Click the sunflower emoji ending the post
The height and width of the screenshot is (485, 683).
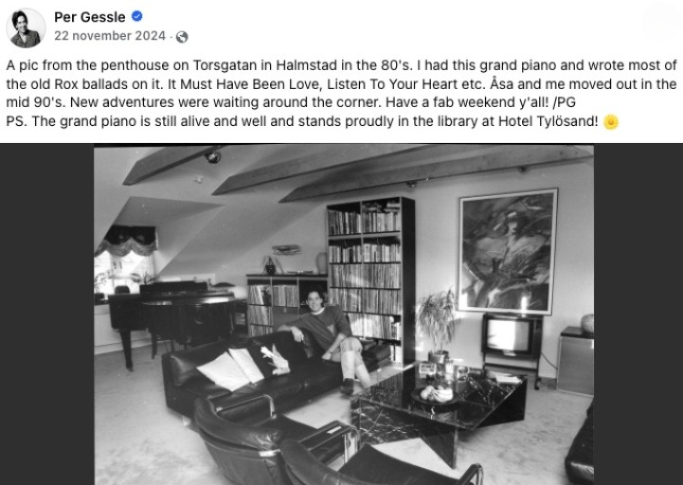point(611,122)
